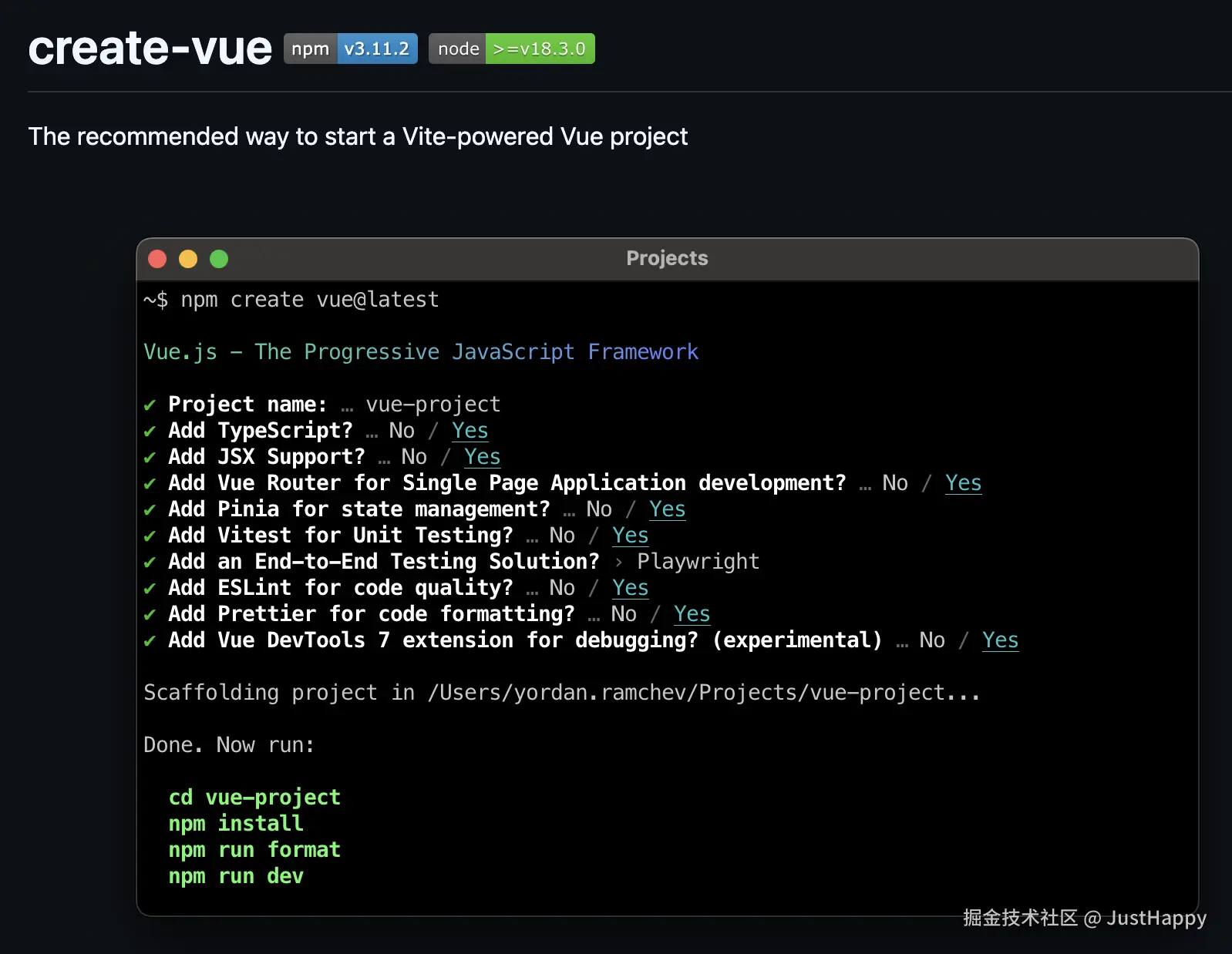Click 'Vue.js – The Progressive JavaScript Framework' banner

click(421, 351)
